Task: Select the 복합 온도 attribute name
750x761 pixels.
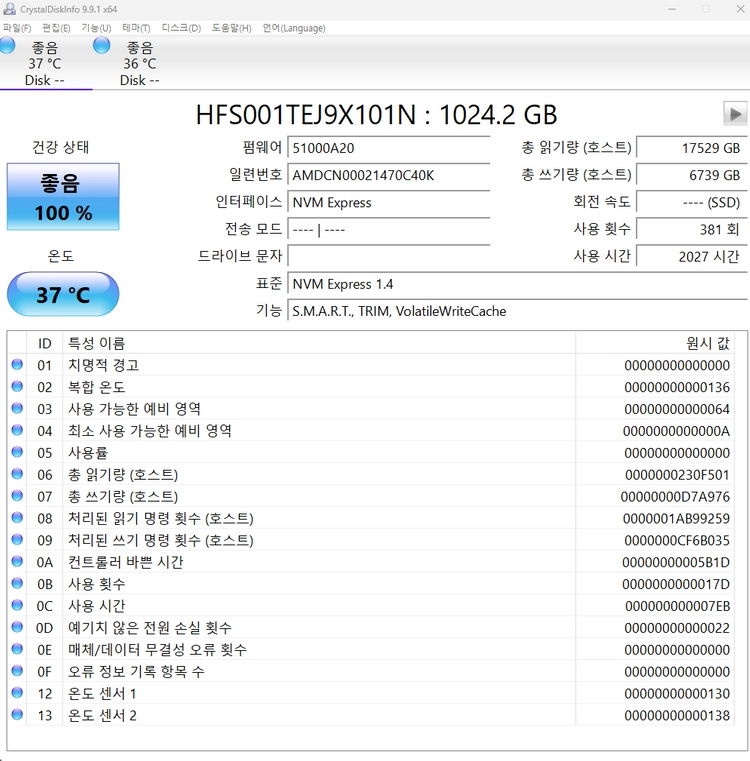Action: tap(97, 387)
